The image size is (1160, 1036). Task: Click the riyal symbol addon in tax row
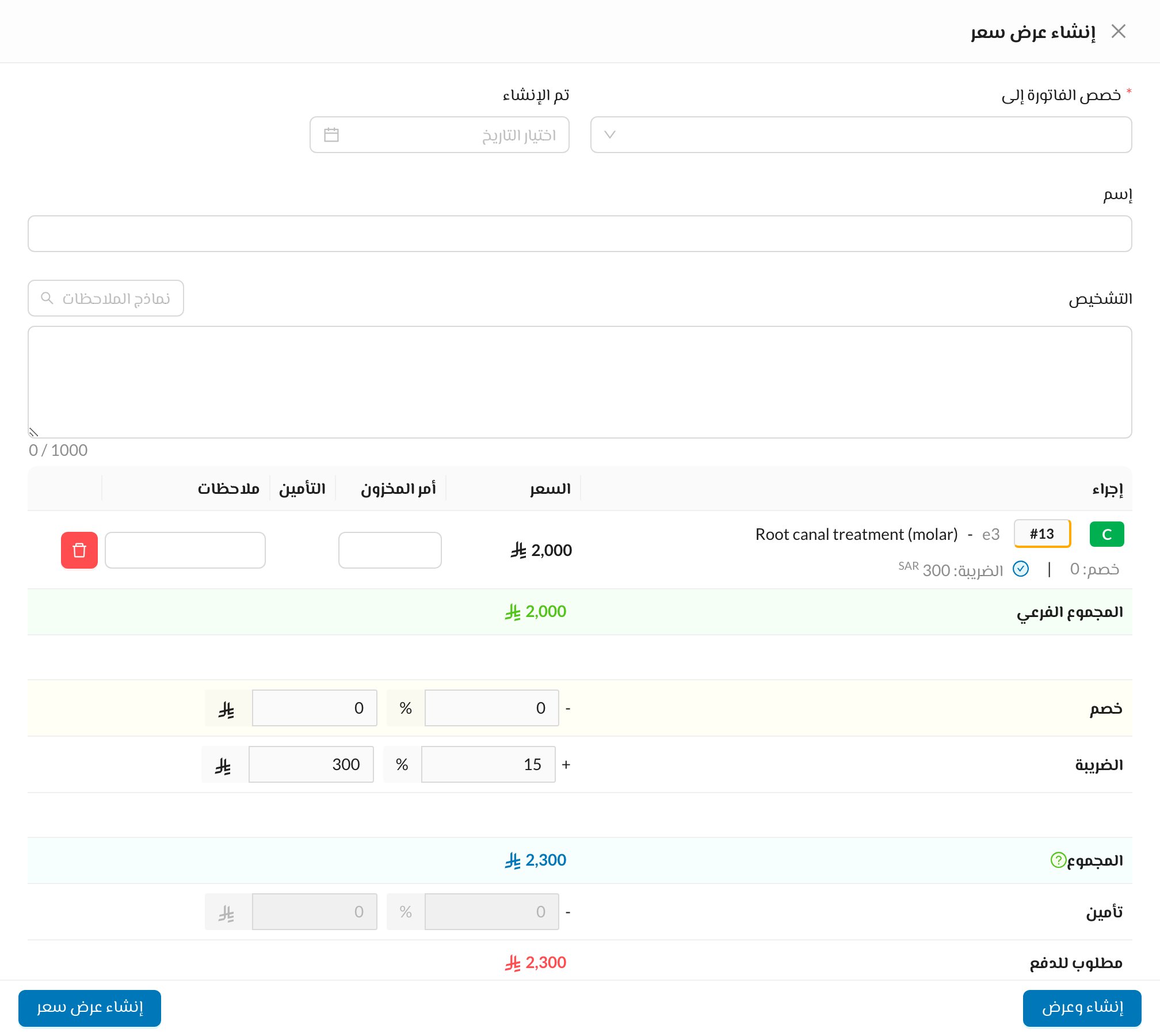225,764
